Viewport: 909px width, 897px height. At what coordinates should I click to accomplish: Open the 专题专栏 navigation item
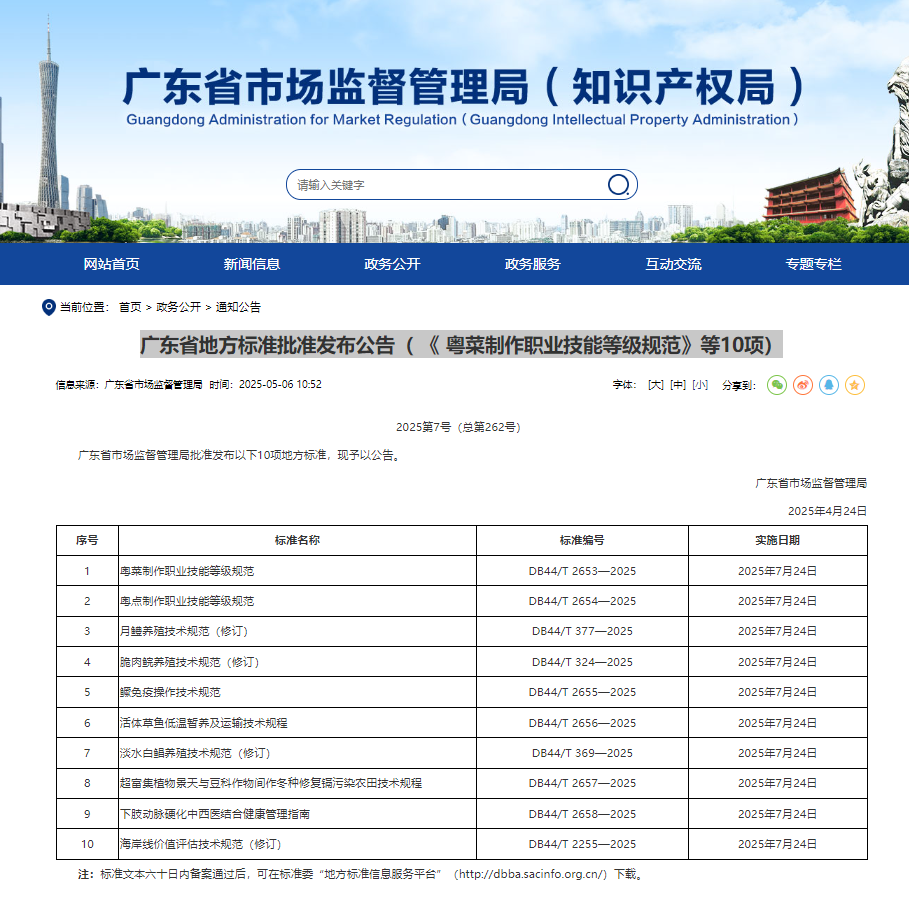tap(813, 264)
